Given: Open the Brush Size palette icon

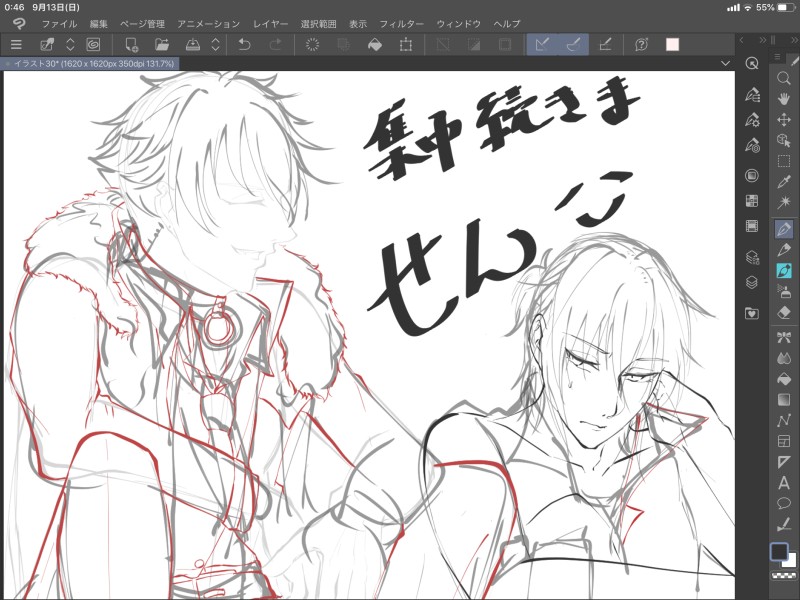Looking at the screenshot, I should [x=752, y=146].
